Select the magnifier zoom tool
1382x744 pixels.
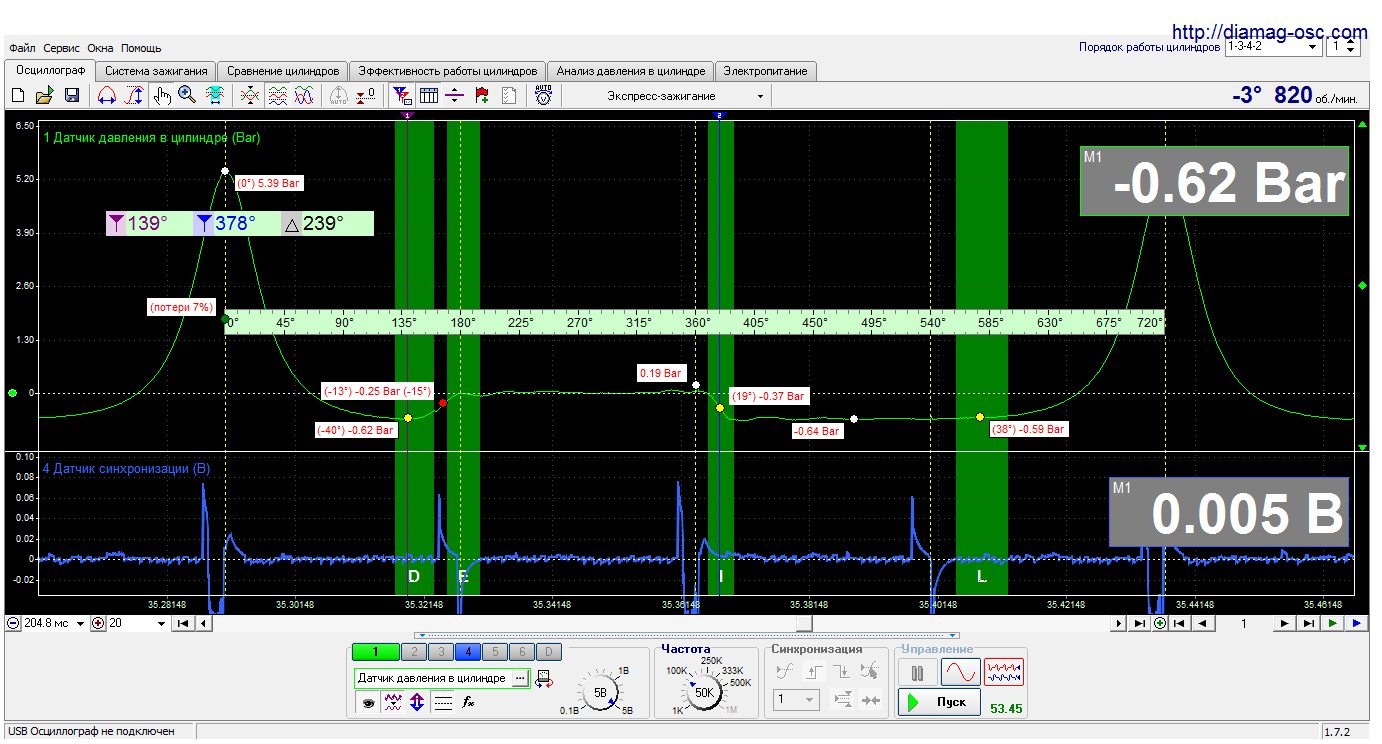187,96
